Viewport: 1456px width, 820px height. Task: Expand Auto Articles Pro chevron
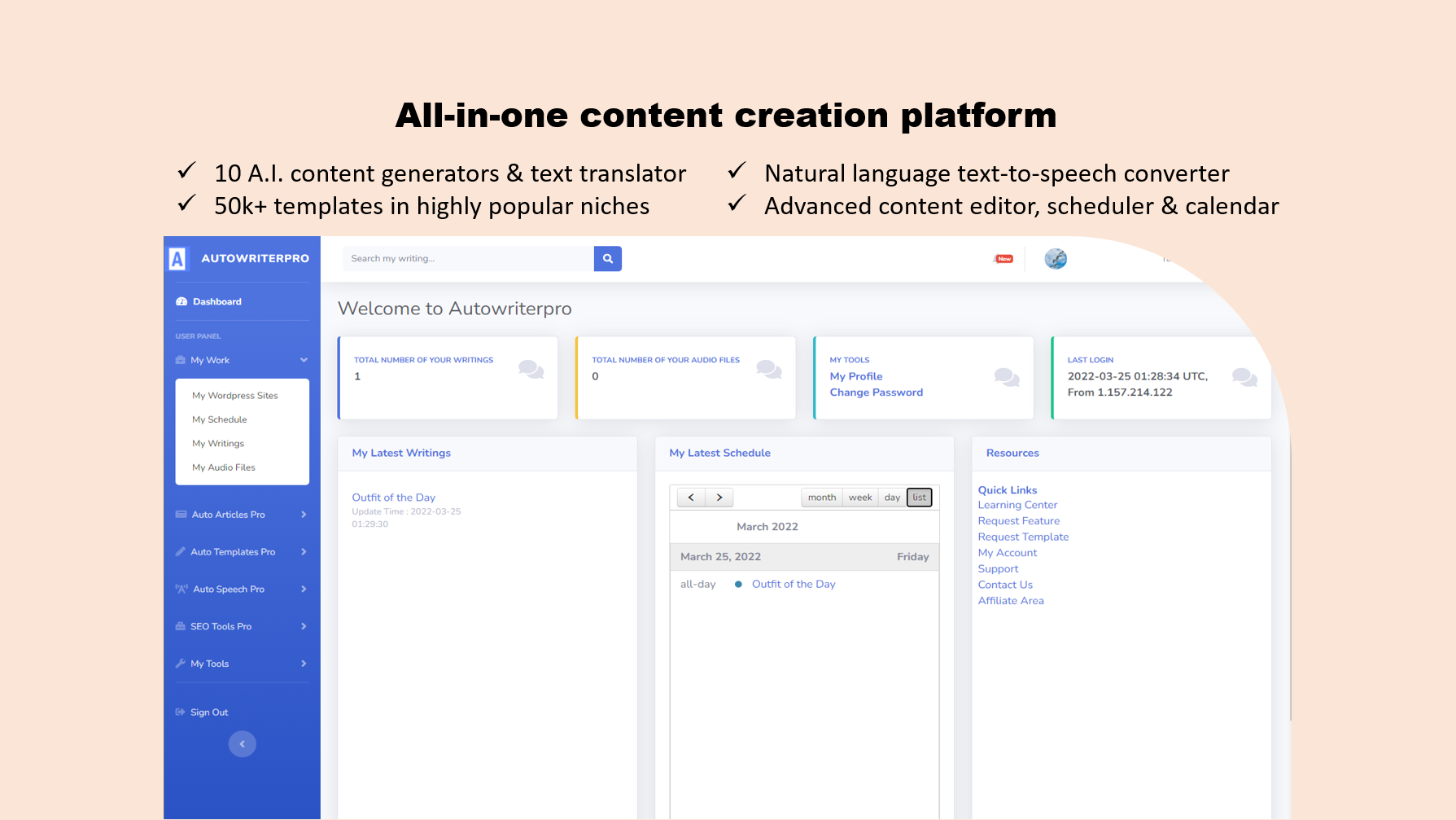pyautogui.click(x=304, y=515)
